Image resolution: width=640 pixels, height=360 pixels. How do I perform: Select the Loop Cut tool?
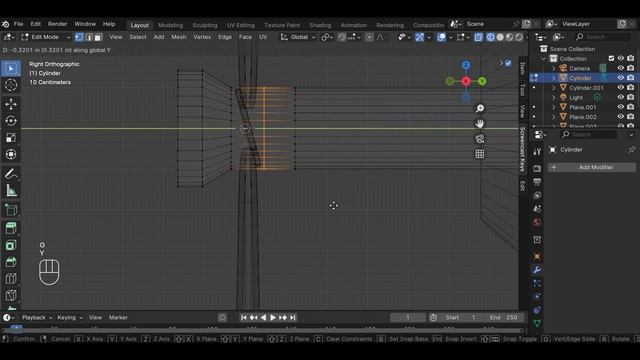[x=11, y=279]
